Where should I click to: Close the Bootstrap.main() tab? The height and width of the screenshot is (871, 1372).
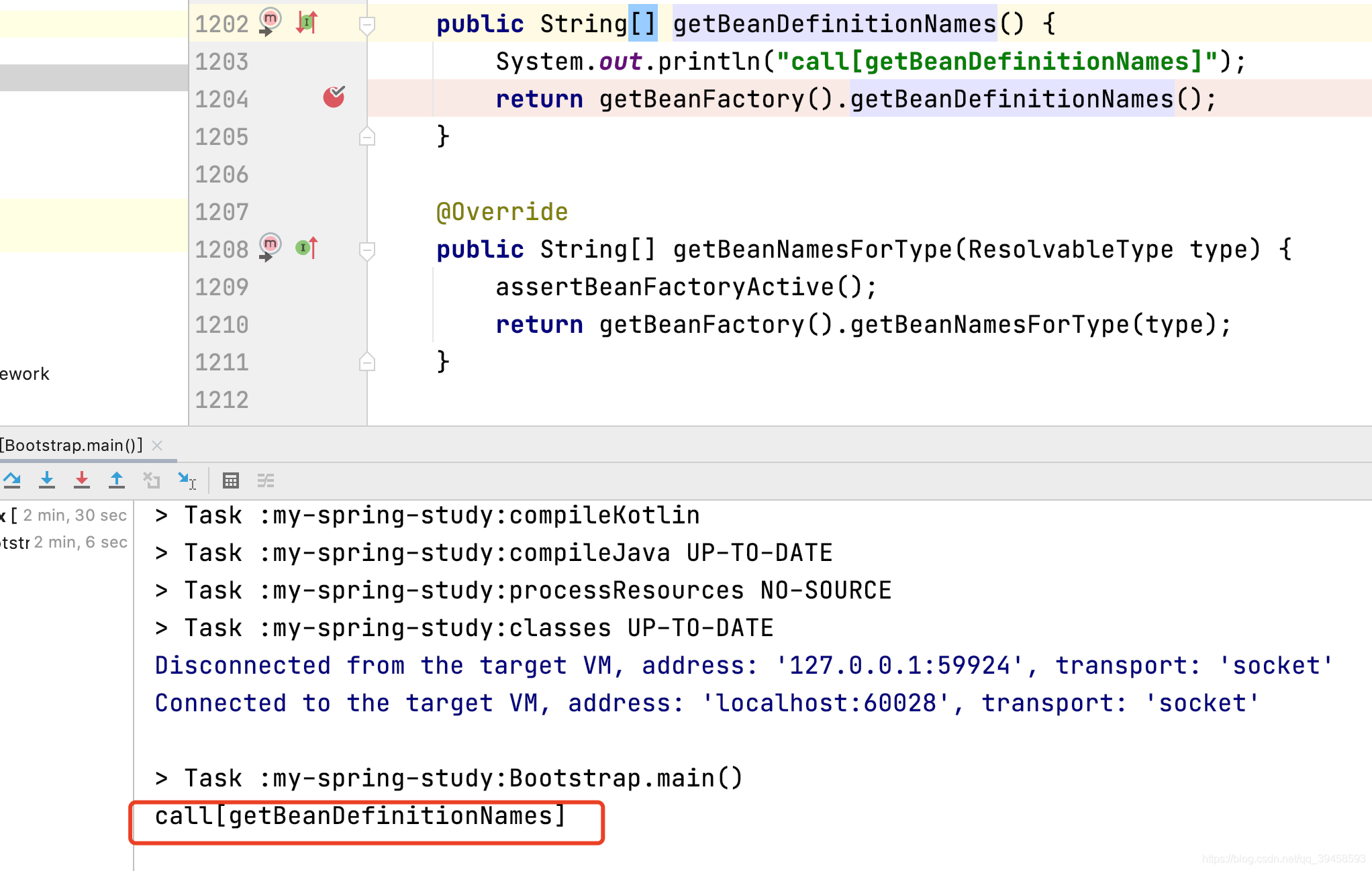[158, 445]
